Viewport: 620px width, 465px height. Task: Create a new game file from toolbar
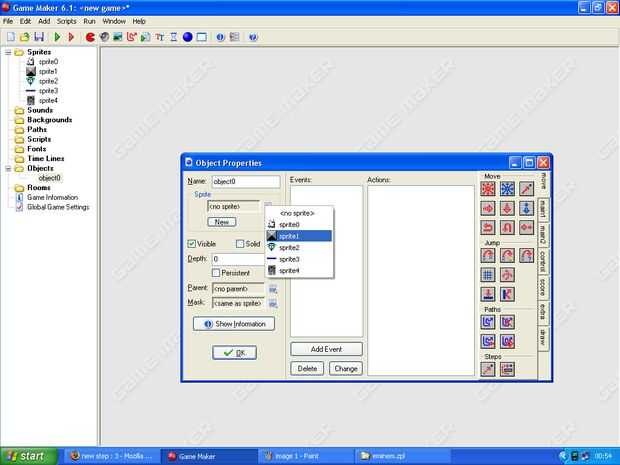click(x=11, y=37)
